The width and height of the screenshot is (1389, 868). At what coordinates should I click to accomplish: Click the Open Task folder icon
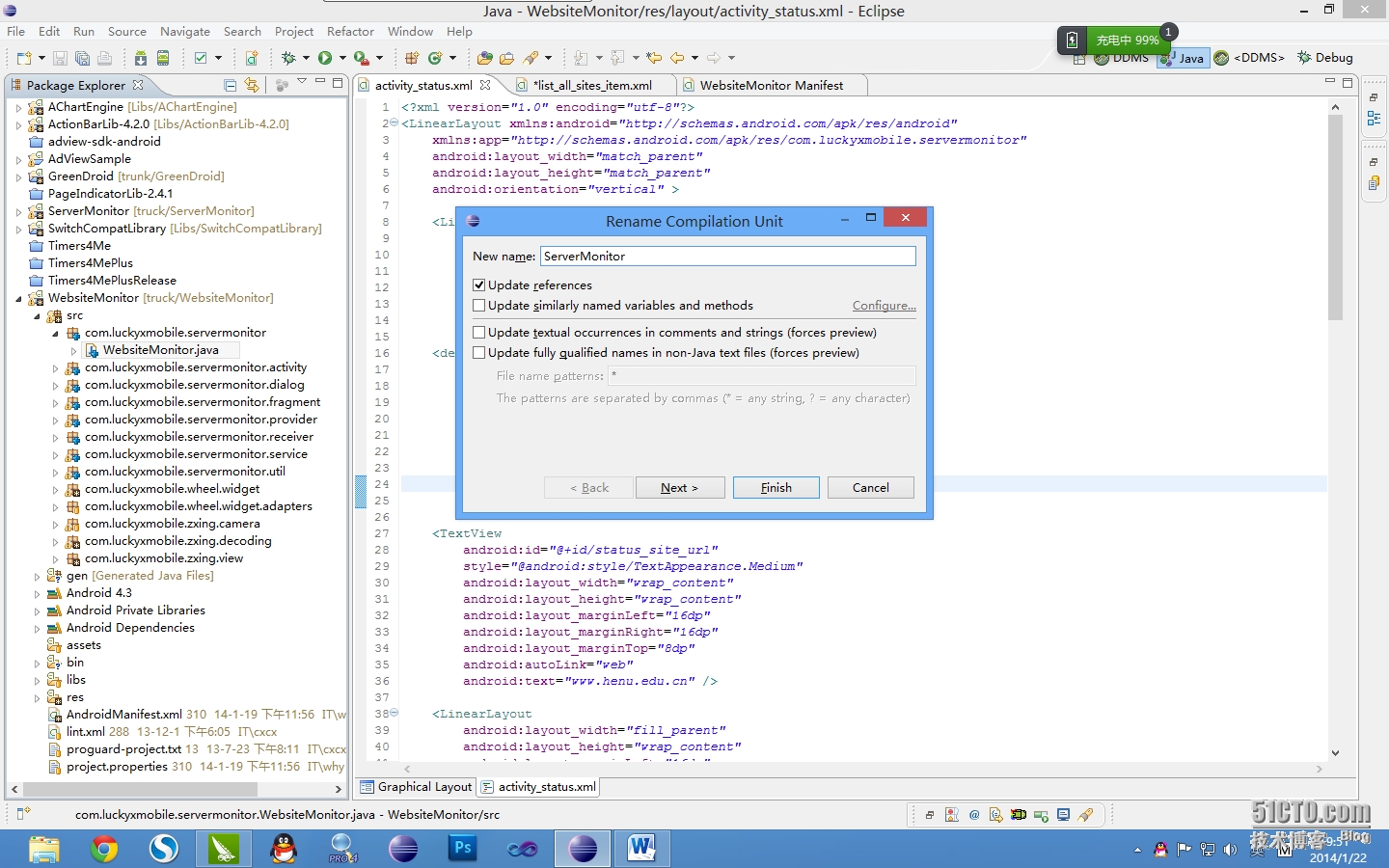click(506, 58)
